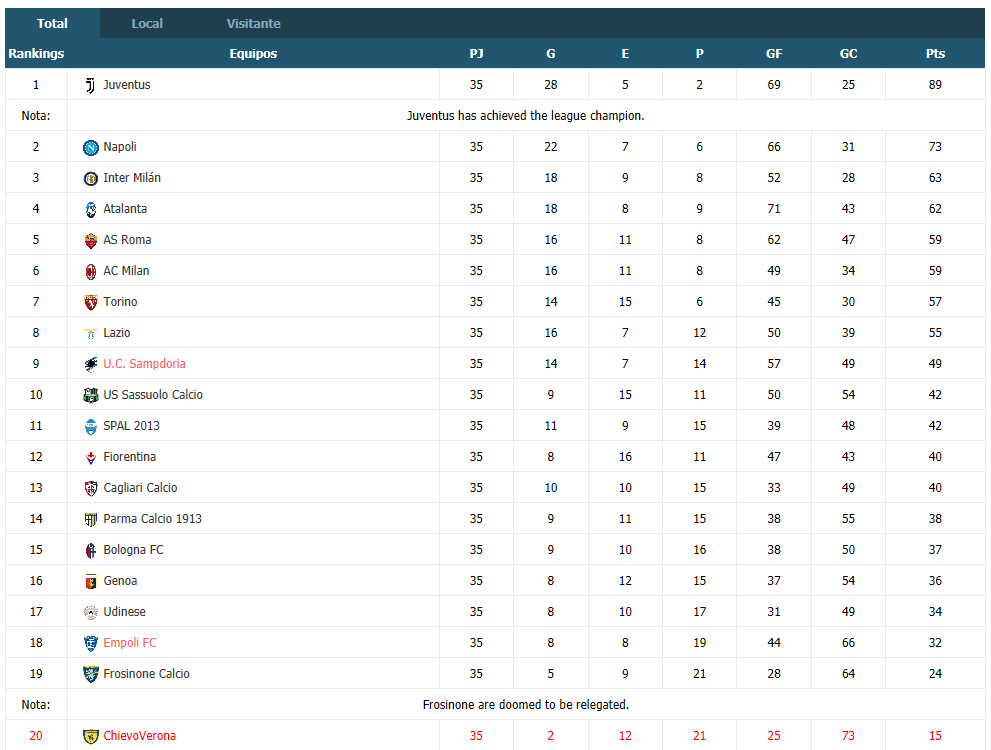The width and height of the screenshot is (991, 750).
Task: Click the G column header
Action: pyautogui.click(x=551, y=53)
